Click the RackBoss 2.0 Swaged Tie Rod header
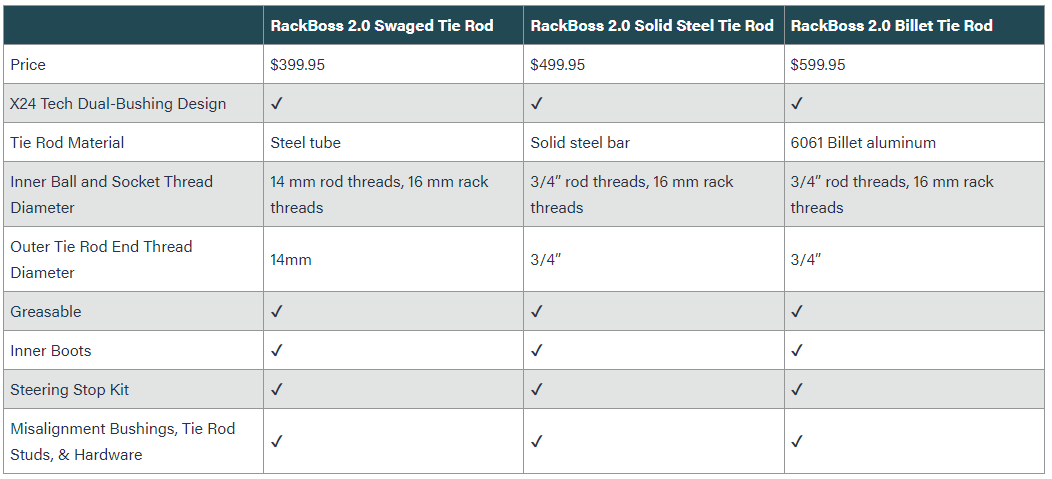The height and width of the screenshot is (479, 1052). pyautogui.click(x=382, y=25)
